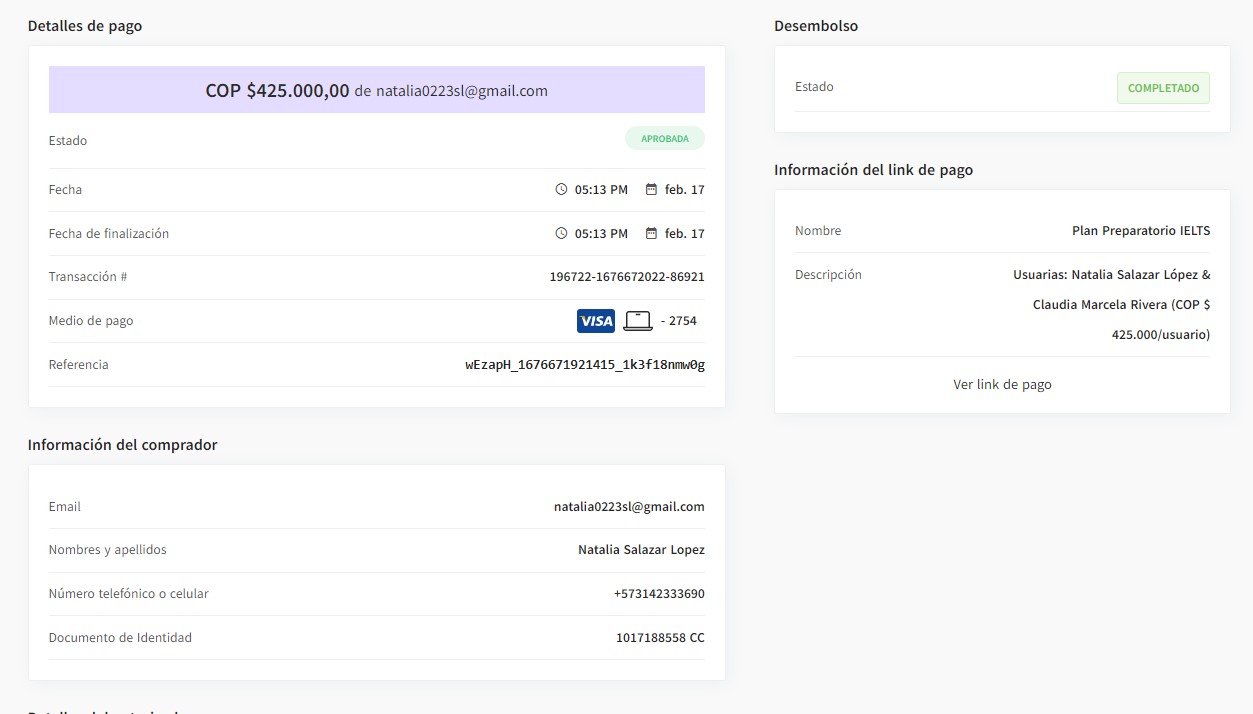The height and width of the screenshot is (714, 1253).
Task: Click the calendar icon beside Fecha de finalización
Action: coord(651,234)
